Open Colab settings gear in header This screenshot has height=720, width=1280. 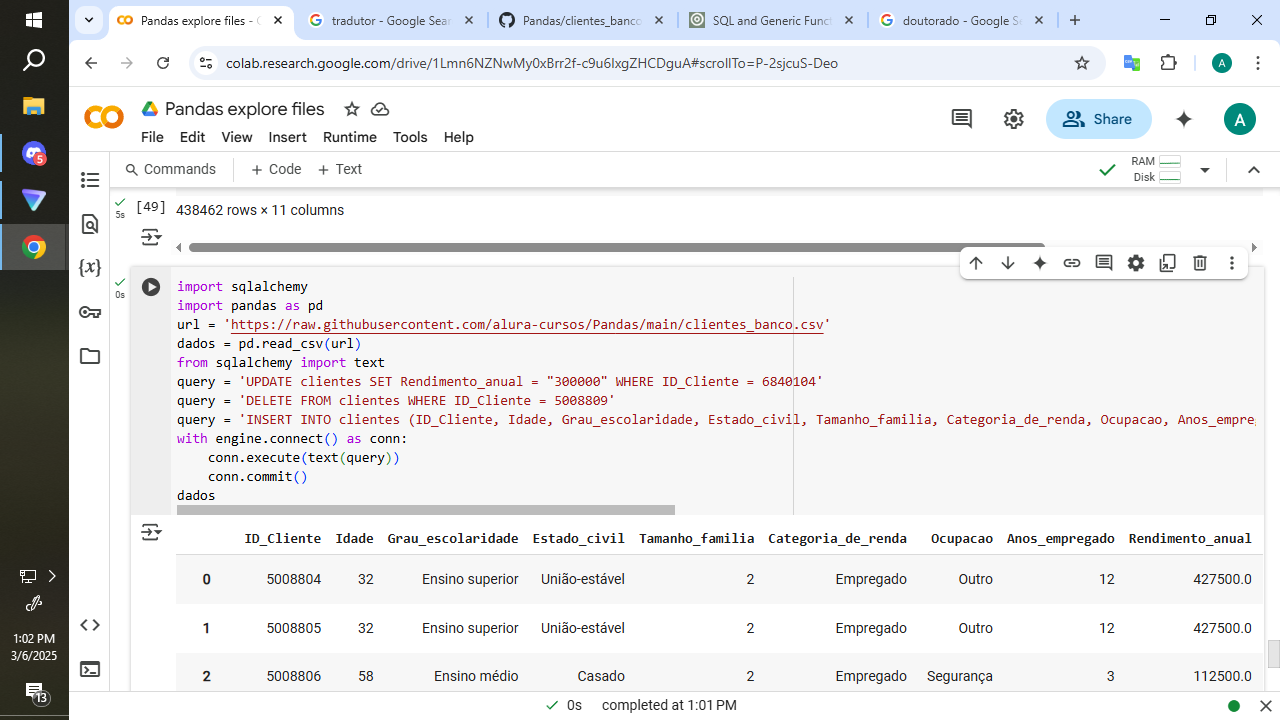coord(1014,119)
